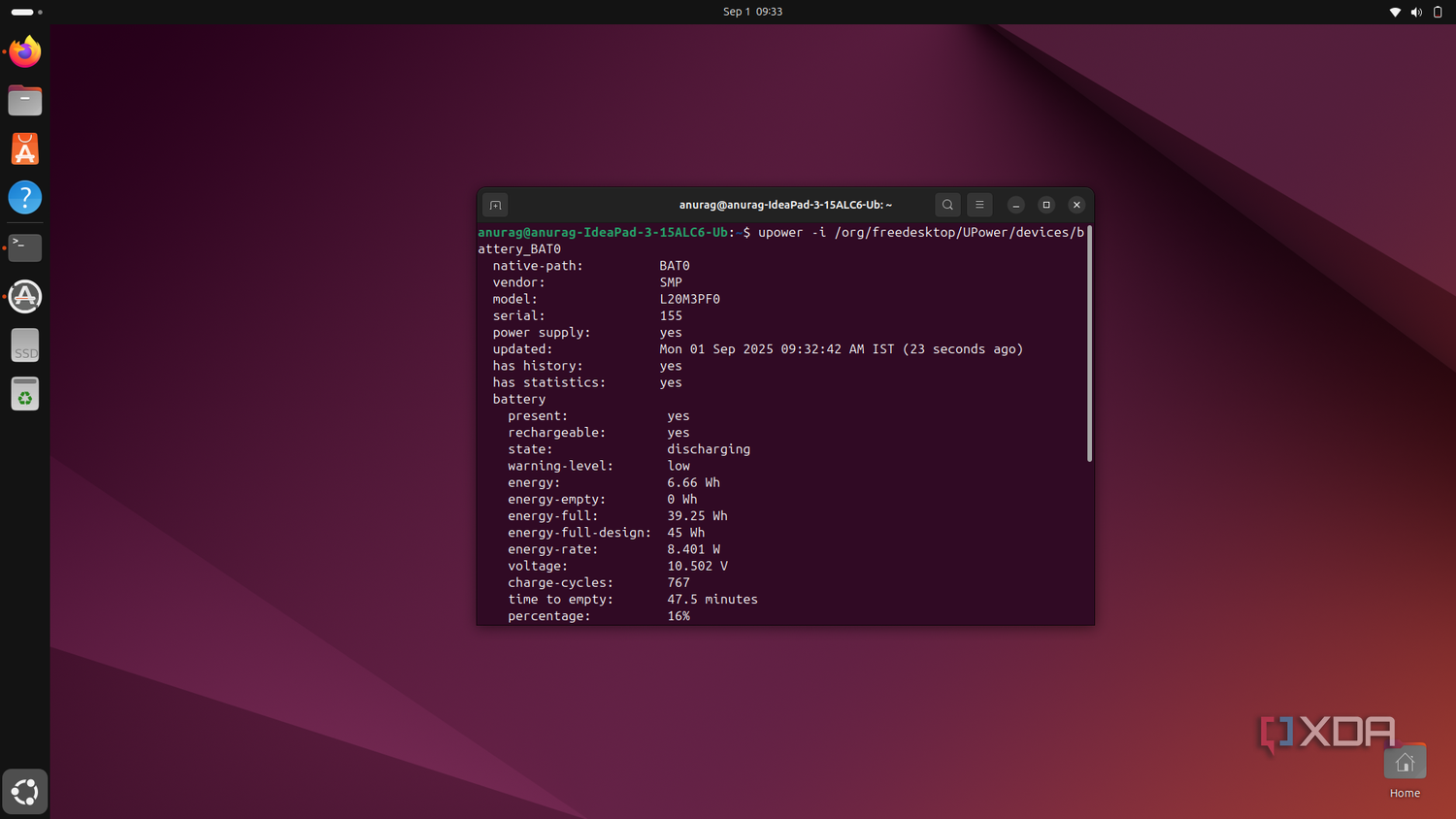Click the battery icon in top bar

click(x=1438, y=12)
